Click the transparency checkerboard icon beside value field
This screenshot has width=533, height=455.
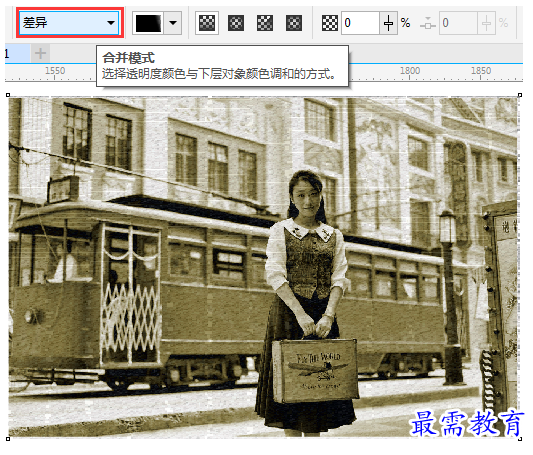coord(329,23)
